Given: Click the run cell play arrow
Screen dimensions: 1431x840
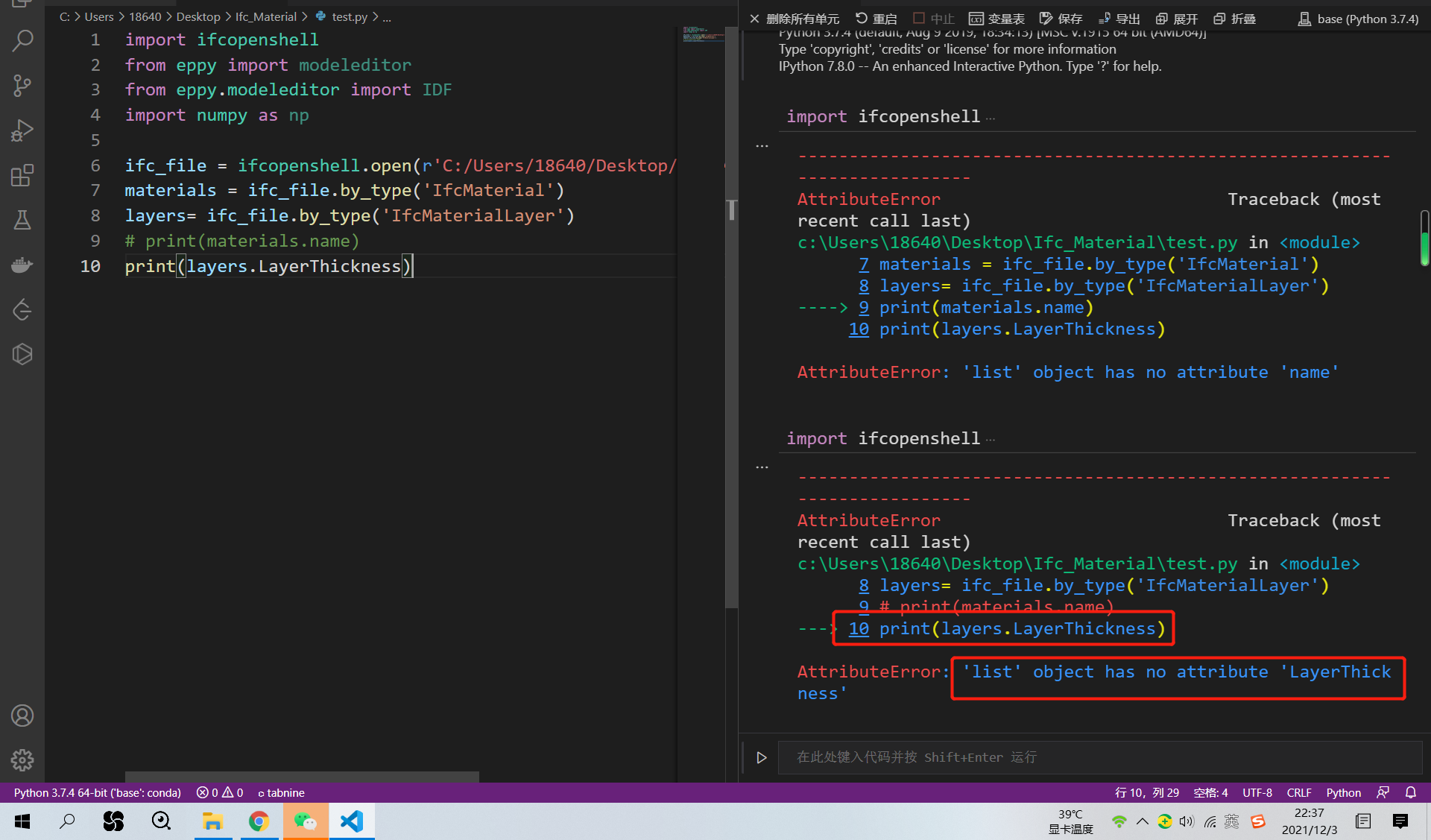Looking at the screenshot, I should 761,757.
